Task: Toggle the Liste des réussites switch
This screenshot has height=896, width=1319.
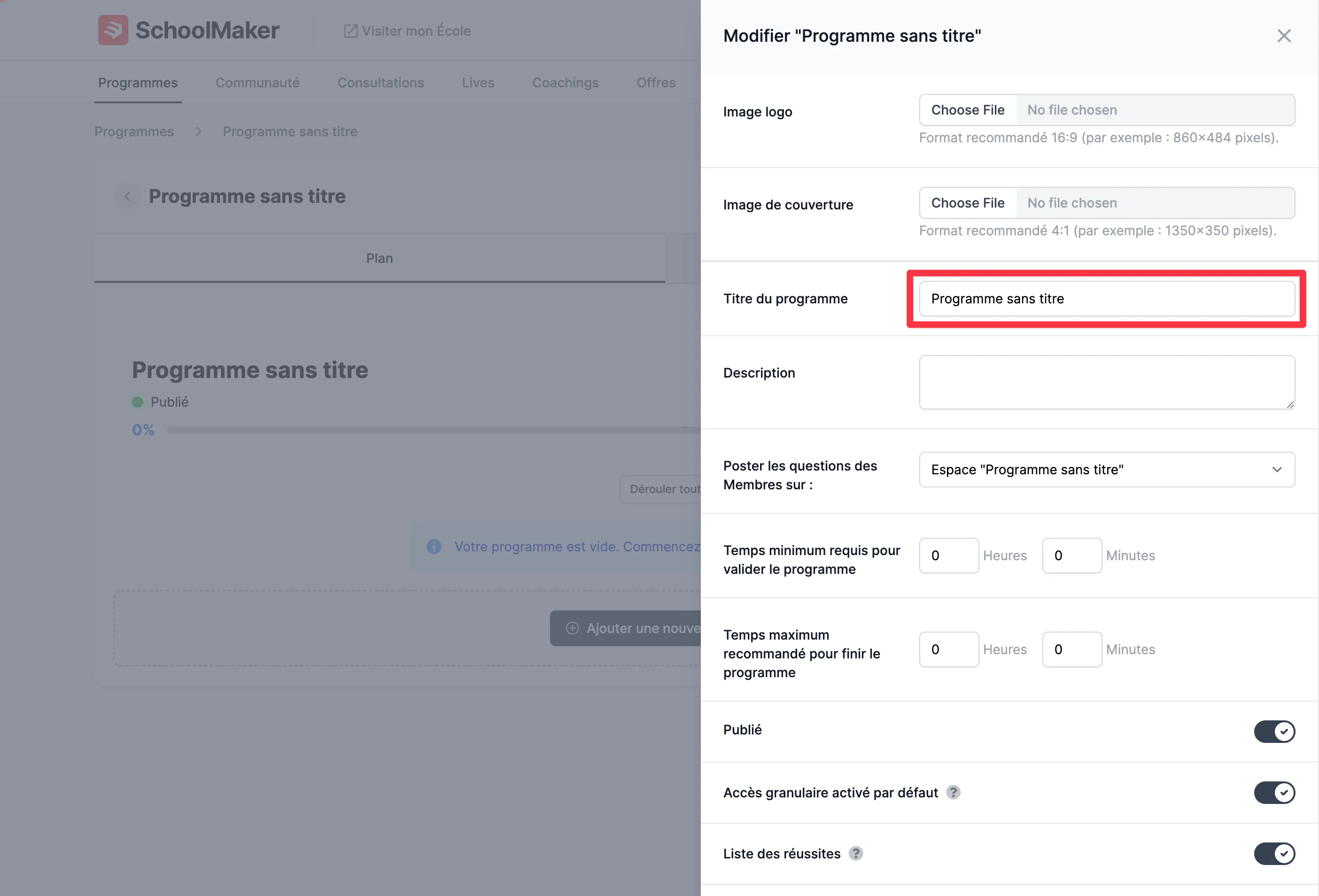Action: 1274,853
